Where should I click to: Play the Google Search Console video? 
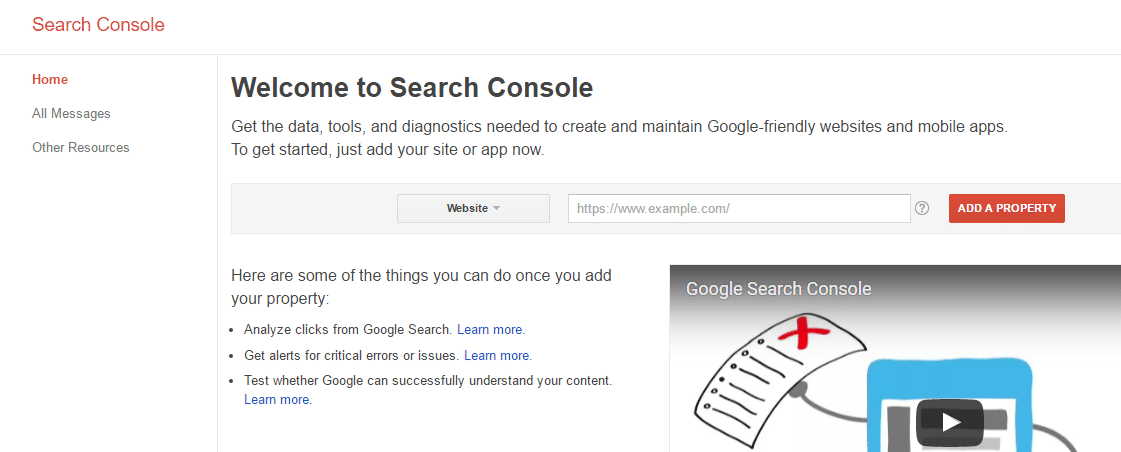tap(950, 422)
